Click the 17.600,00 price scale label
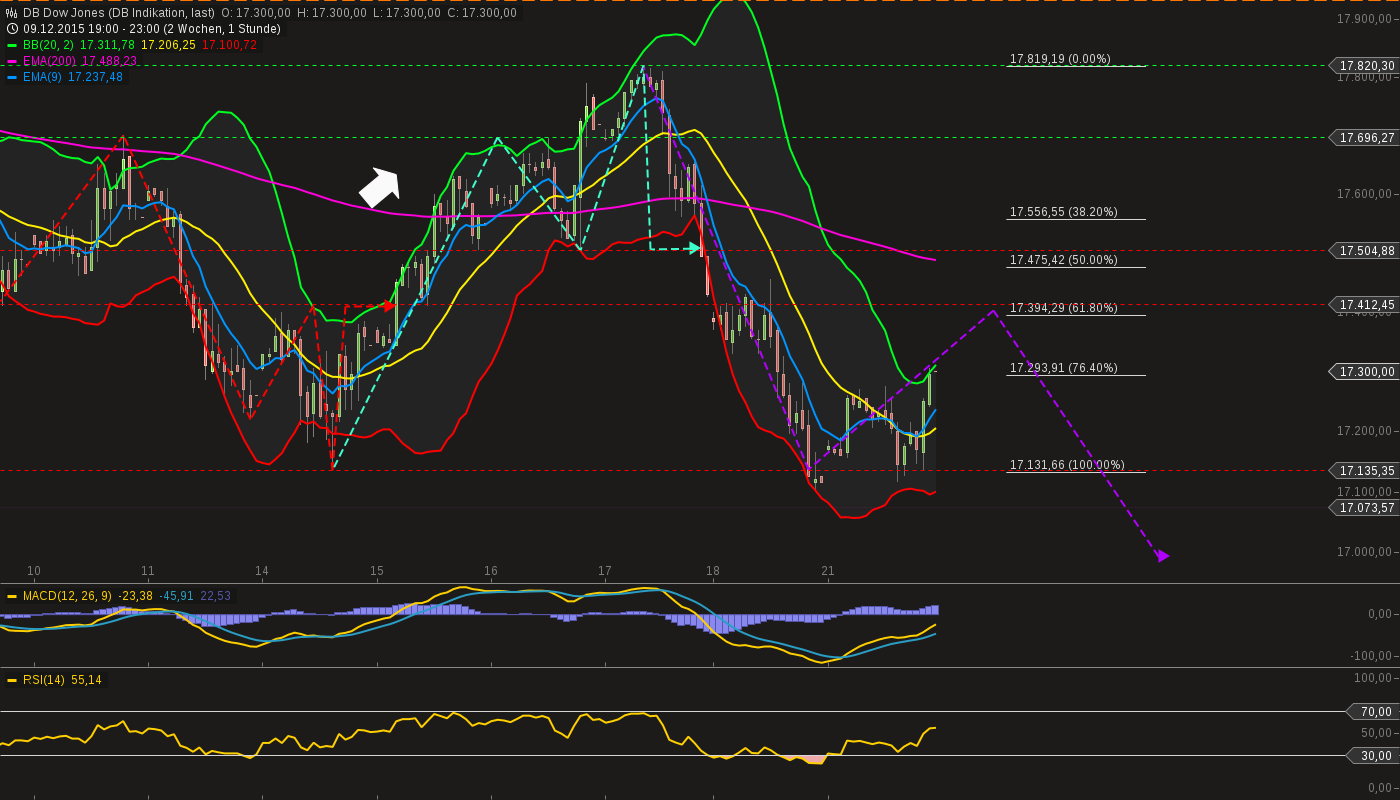The width and height of the screenshot is (1400, 800). tap(1364, 194)
